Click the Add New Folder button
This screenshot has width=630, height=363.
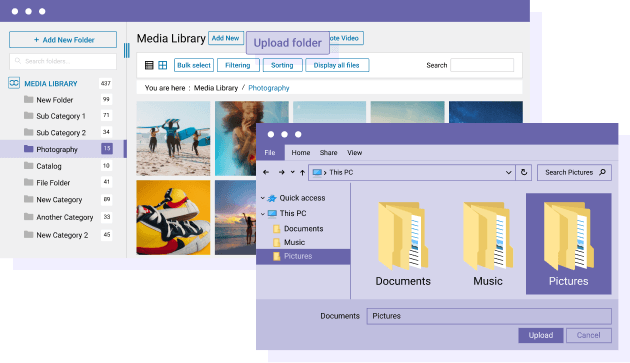63,40
